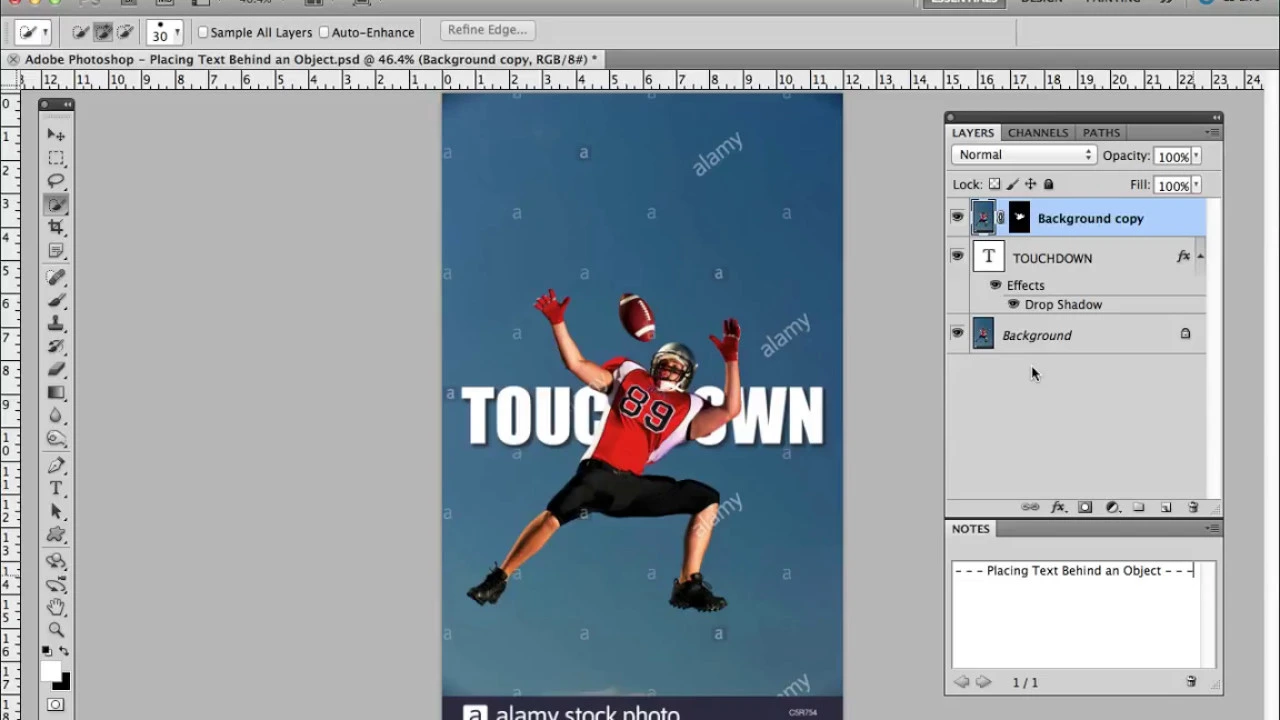The width and height of the screenshot is (1280, 720).
Task: Select the Brush tool
Action: point(56,300)
